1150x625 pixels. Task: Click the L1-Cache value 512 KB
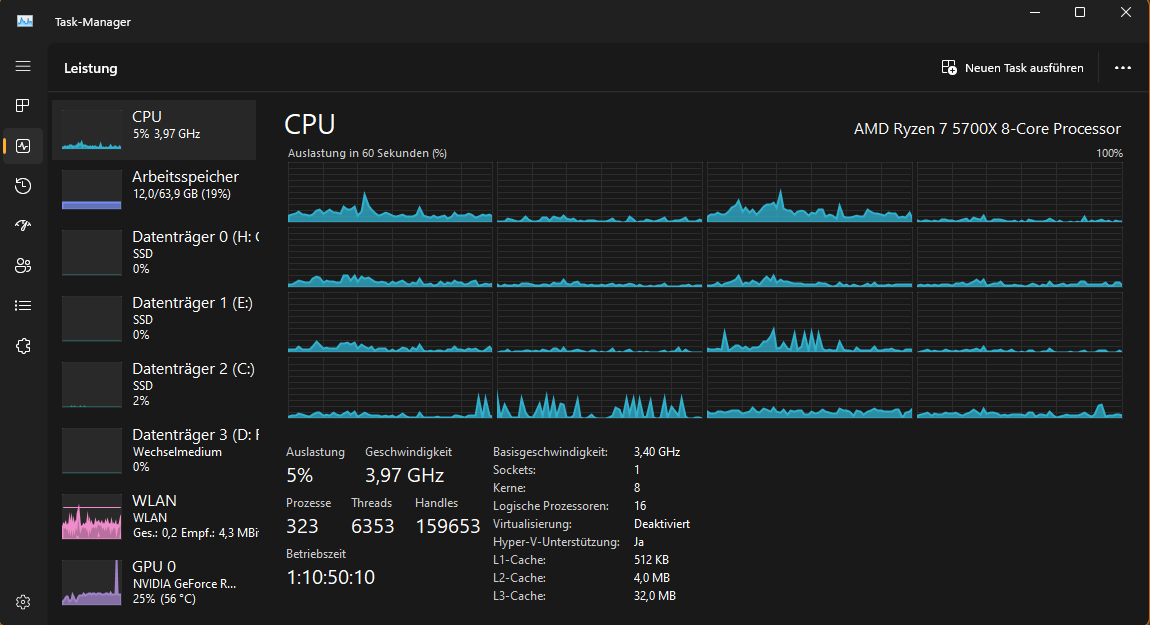[x=651, y=560]
